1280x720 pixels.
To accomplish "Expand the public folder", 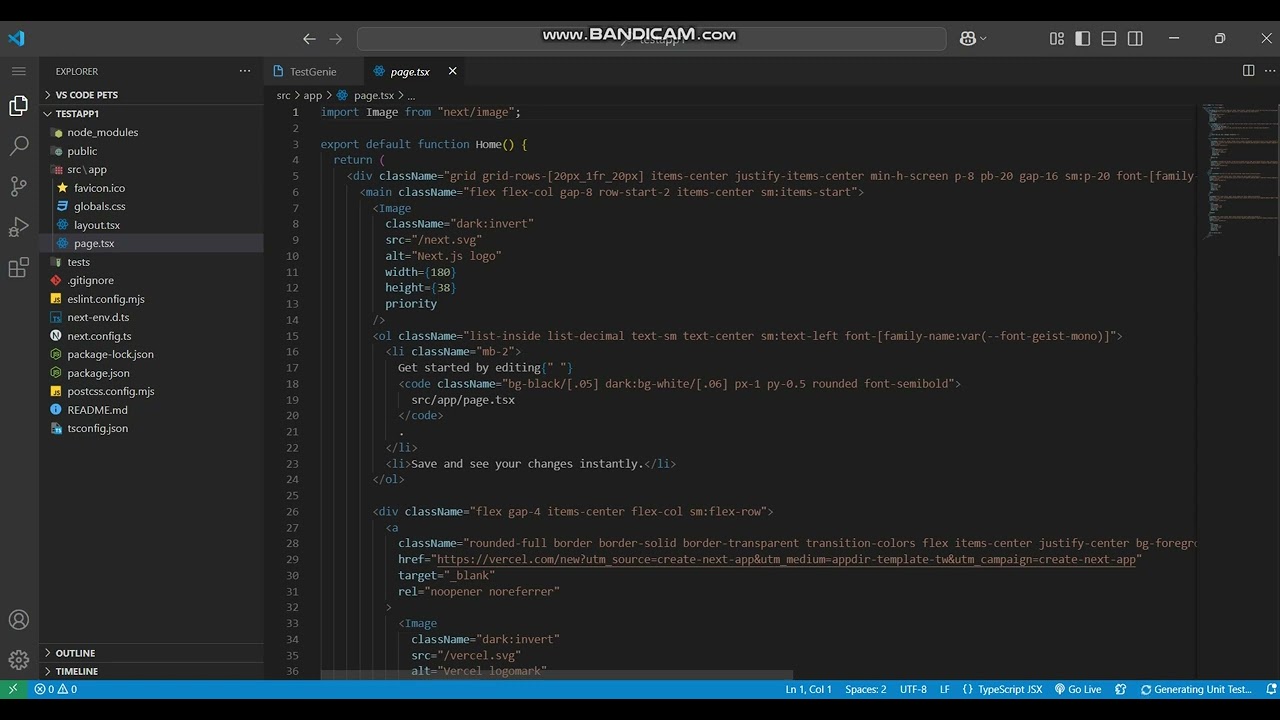I will click(151, 151).
